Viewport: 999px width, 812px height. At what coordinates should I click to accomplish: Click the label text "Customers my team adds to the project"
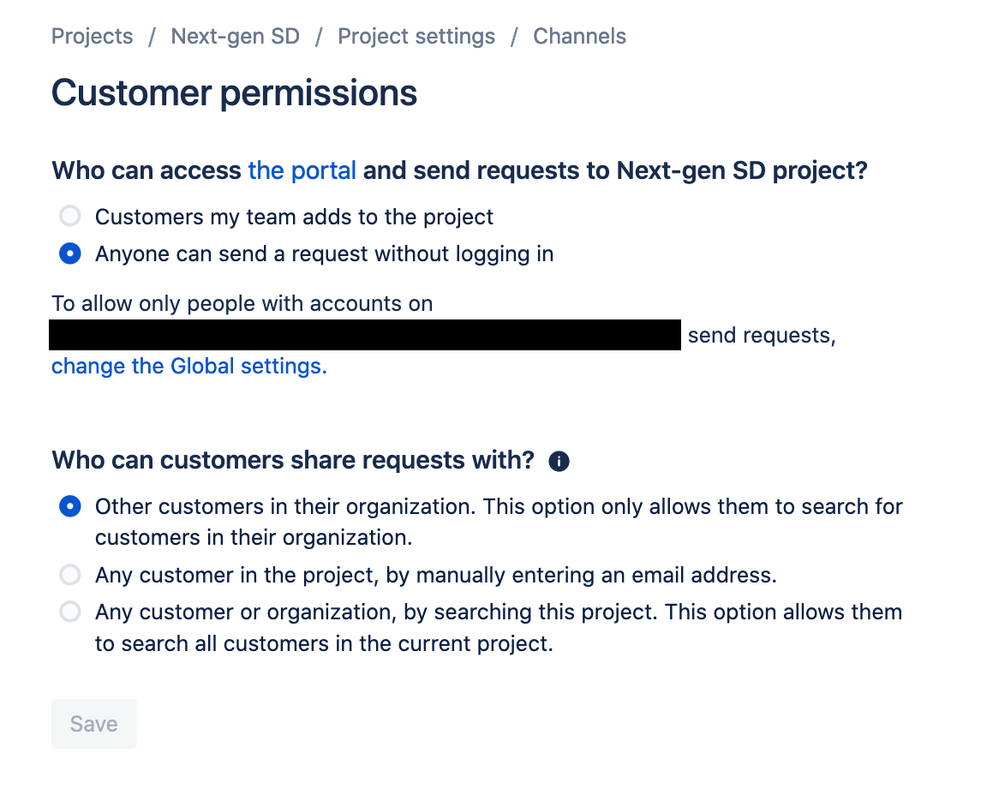(294, 216)
